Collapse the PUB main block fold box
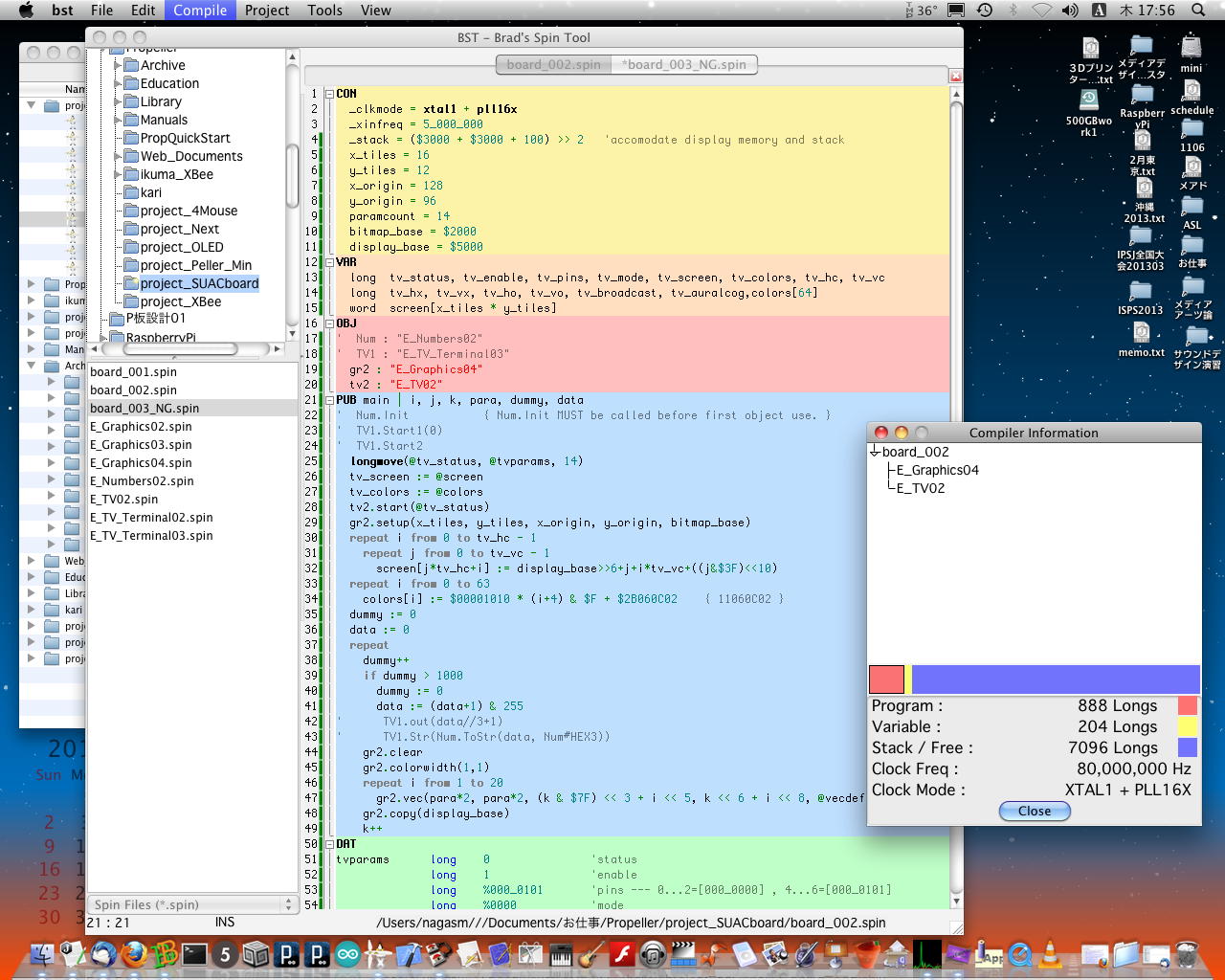Viewport: 1225px width, 980px height. (x=329, y=400)
